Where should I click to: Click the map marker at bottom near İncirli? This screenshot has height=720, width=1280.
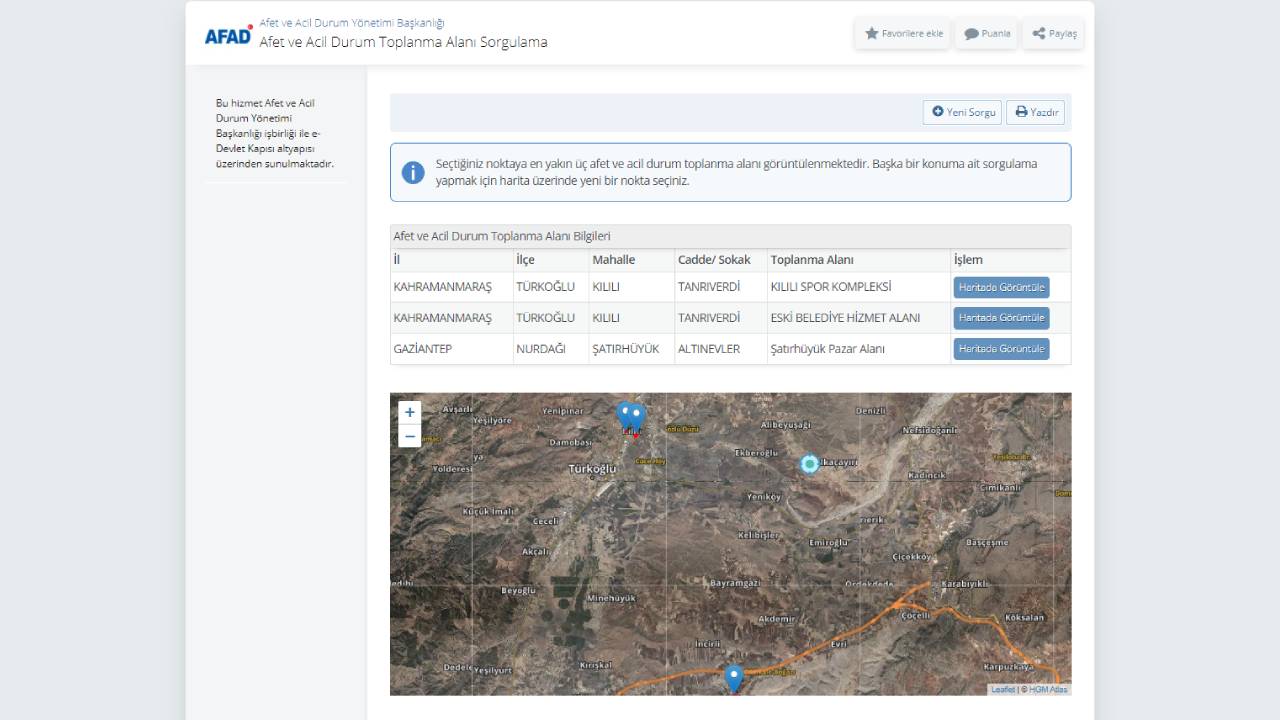[x=734, y=677]
